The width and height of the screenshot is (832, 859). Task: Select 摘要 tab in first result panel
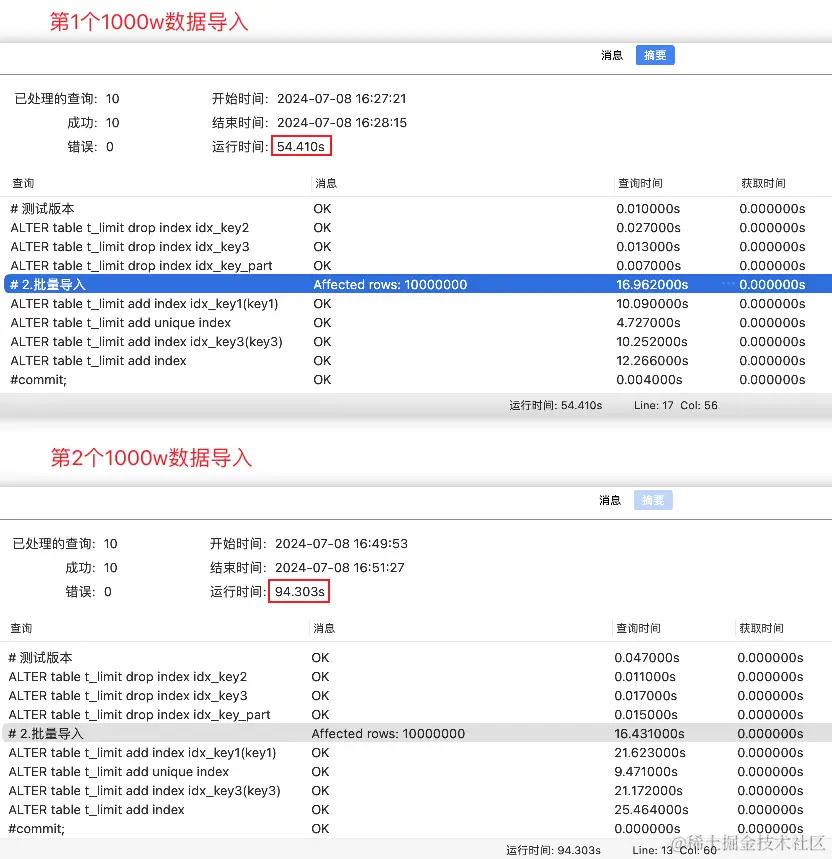tap(655, 55)
